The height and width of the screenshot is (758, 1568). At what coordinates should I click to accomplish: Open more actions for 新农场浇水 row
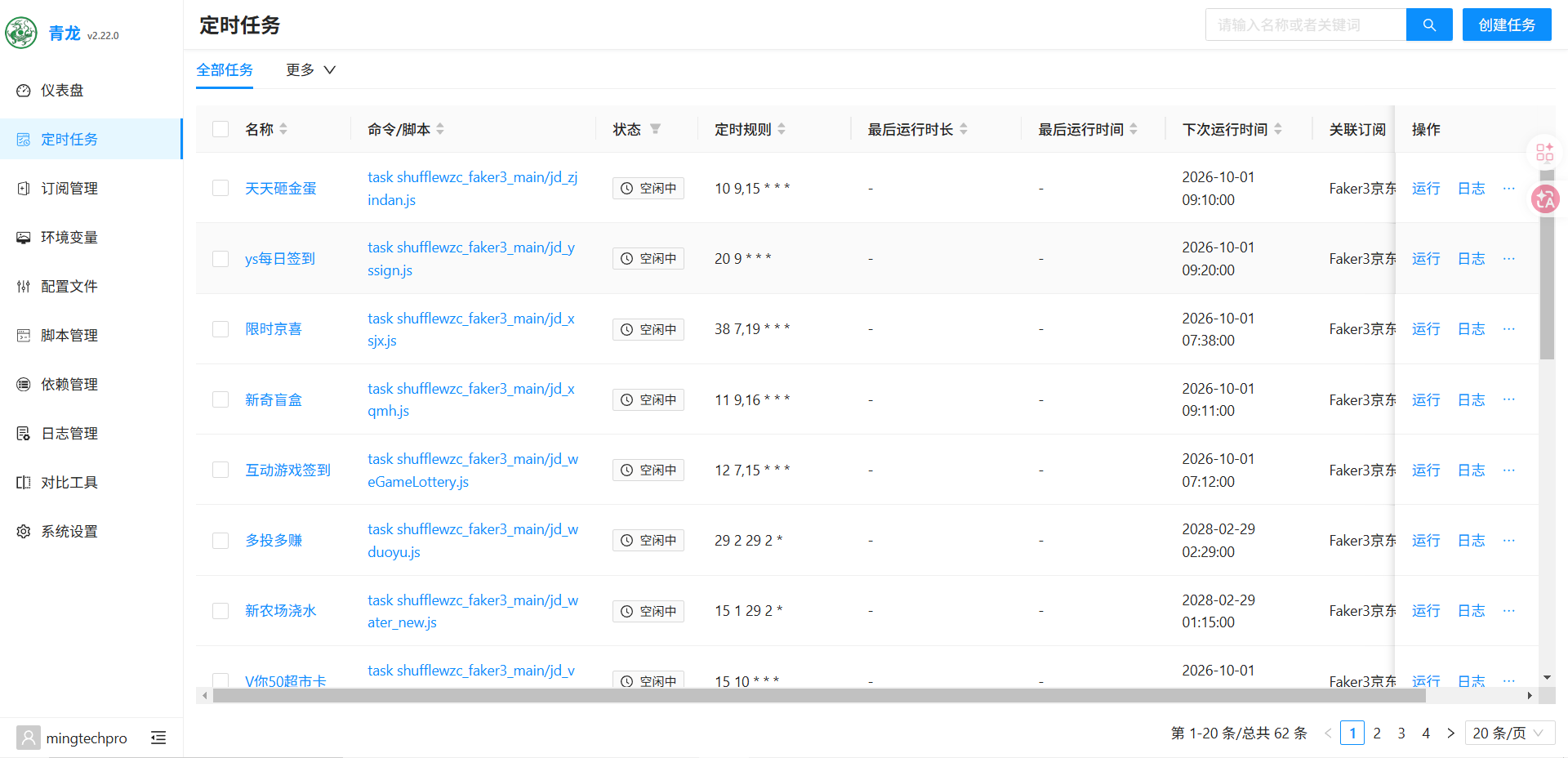[x=1508, y=611]
